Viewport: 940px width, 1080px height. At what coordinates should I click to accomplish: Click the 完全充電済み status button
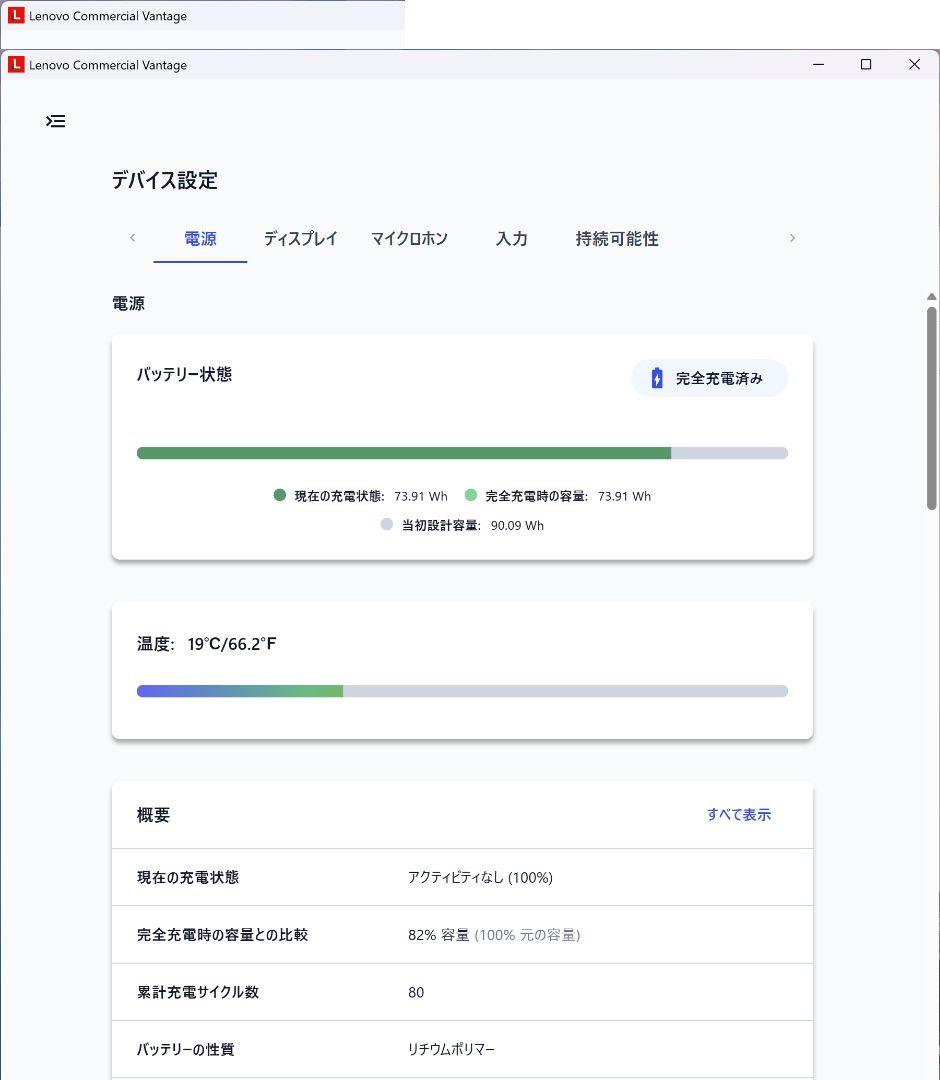click(x=709, y=378)
